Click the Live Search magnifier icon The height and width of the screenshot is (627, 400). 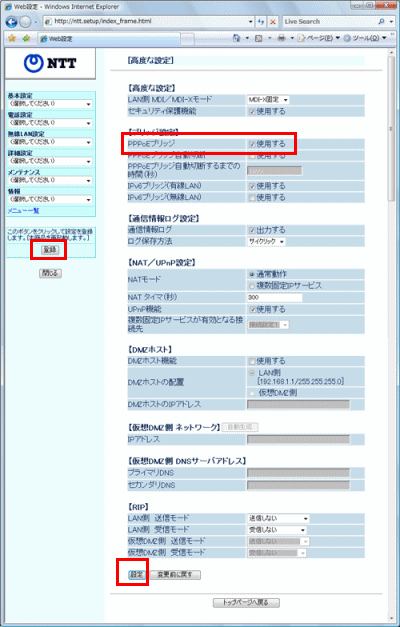point(381,22)
